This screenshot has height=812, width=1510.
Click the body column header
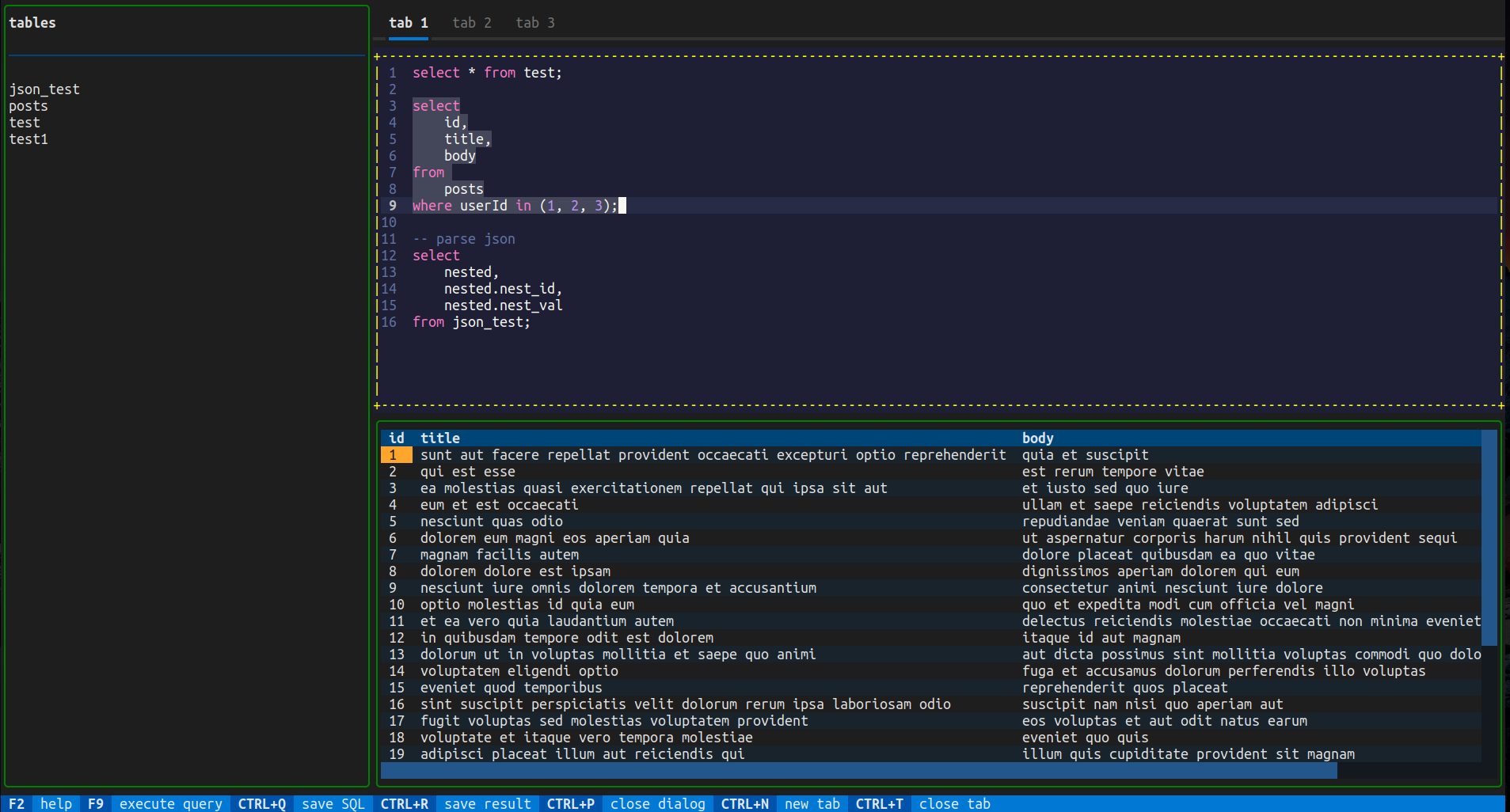[x=1038, y=438]
